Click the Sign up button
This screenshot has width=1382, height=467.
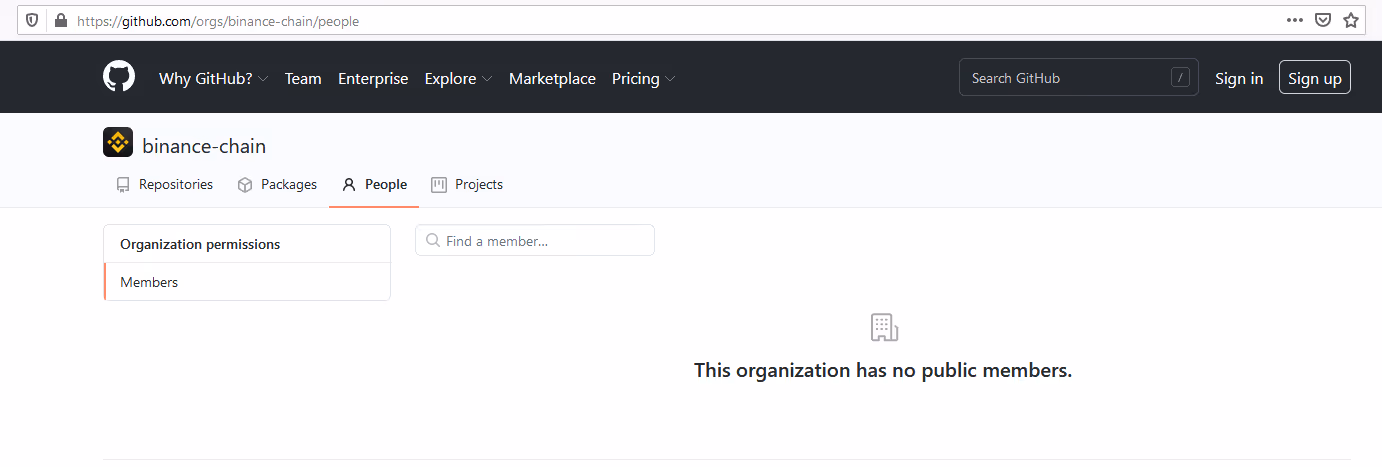[1314, 78]
